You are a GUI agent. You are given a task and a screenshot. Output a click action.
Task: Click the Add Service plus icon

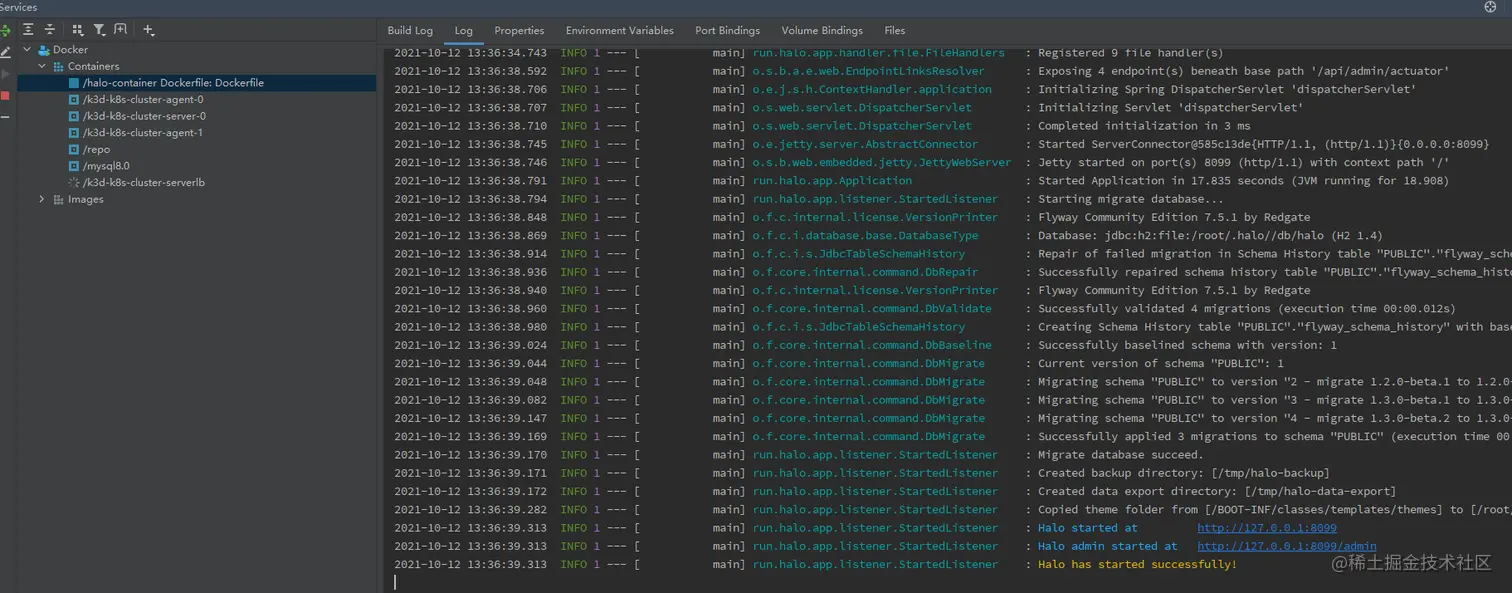pyautogui.click(x=149, y=30)
